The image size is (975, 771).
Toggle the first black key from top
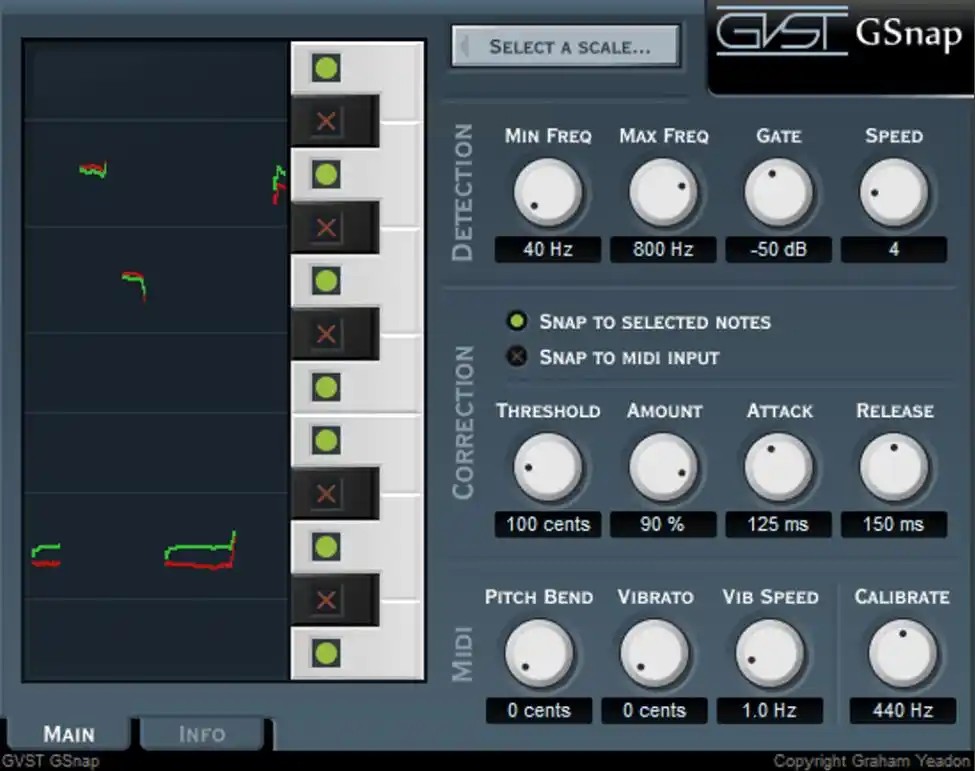point(326,121)
